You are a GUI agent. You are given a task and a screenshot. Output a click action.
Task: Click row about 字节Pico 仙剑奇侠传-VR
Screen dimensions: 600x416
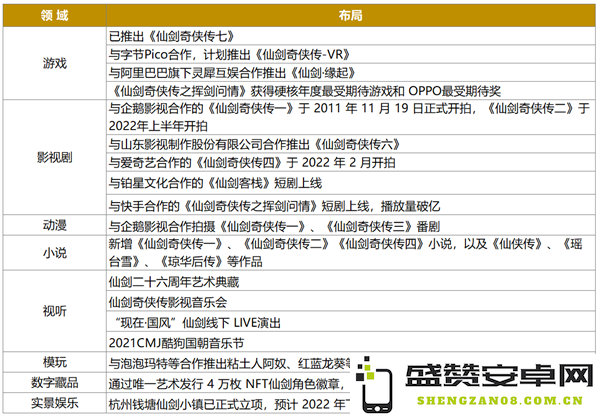click(x=351, y=54)
